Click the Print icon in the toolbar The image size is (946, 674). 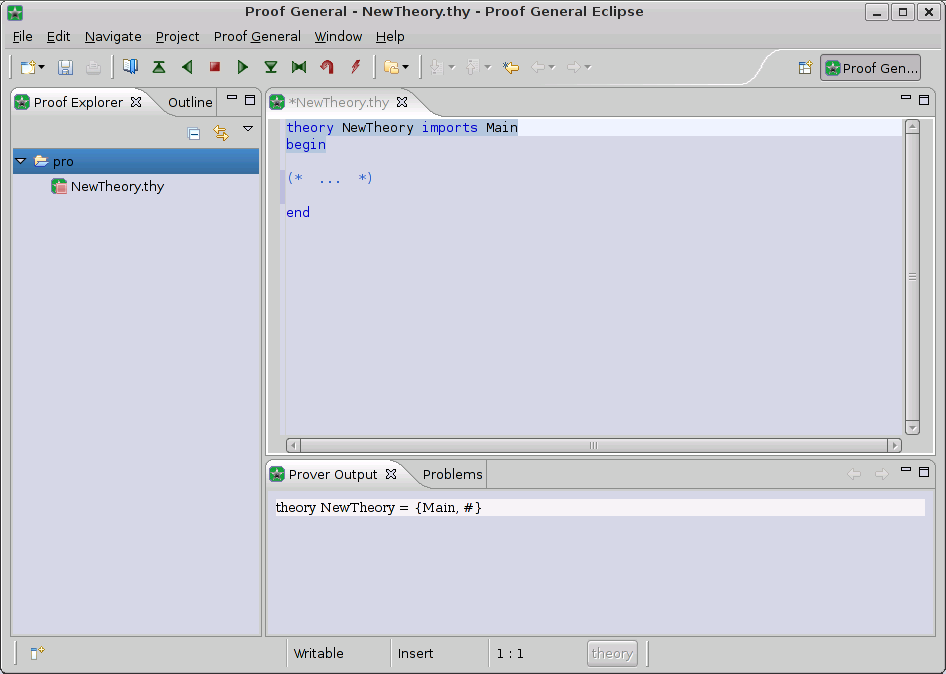point(93,67)
